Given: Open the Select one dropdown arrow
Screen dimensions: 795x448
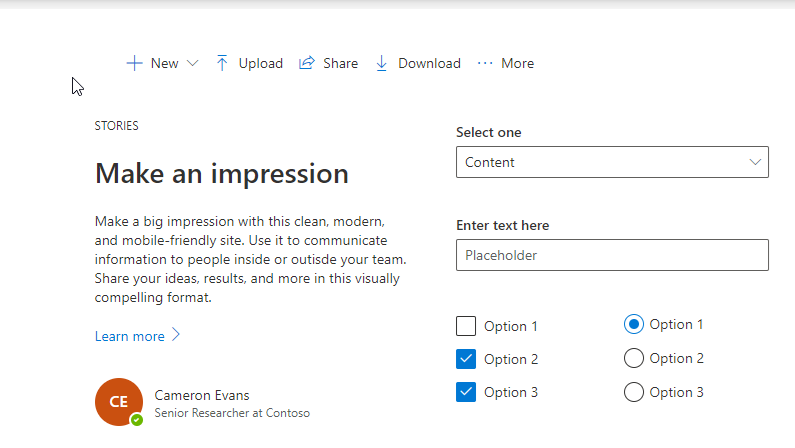Looking at the screenshot, I should point(755,162).
